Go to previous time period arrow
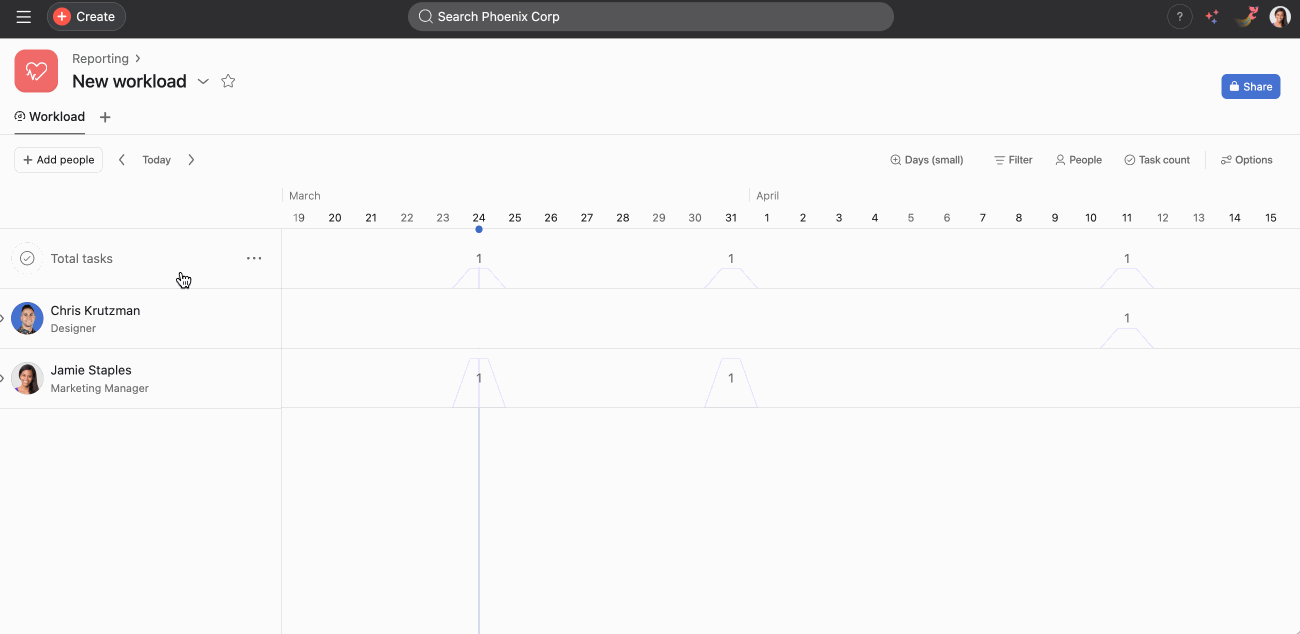Image resolution: width=1300 pixels, height=634 pixels. [x=122, y=160]
